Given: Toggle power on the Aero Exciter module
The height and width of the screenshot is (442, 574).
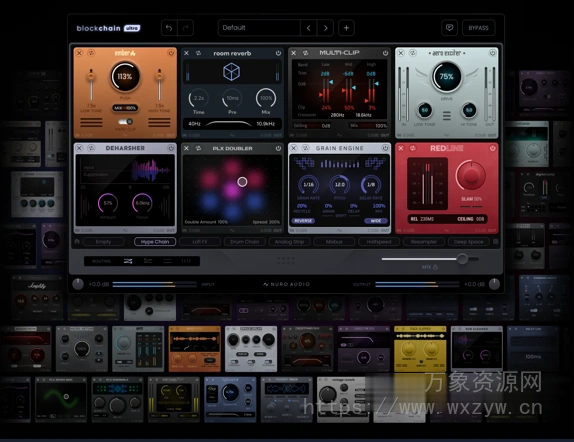Looking at the screenshot, I should click(493, 53).
